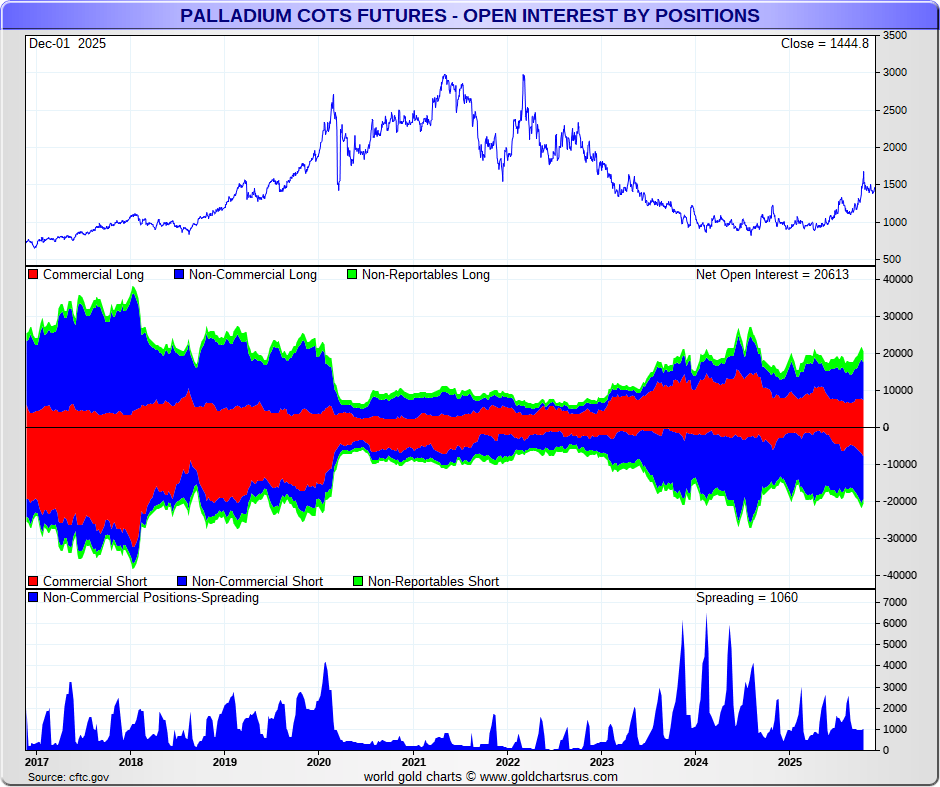Click the 'Non-Commercial Positions-Spreading' legend text
940x787 pixels.
click(x=150, y=598)
